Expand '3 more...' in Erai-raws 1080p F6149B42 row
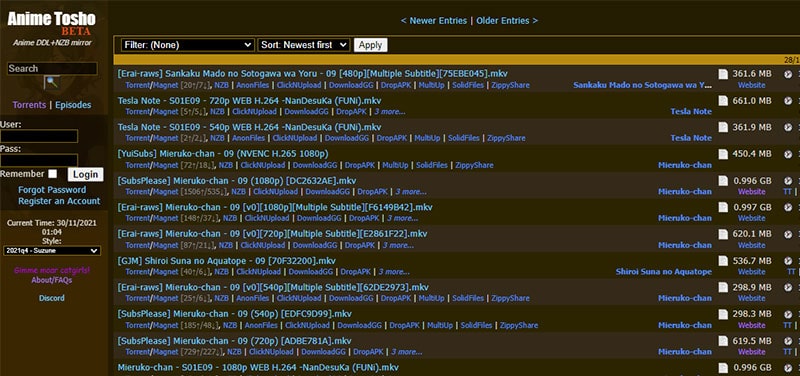The height and width of the screenshot is (376, 800). click(x=402, y=218)
